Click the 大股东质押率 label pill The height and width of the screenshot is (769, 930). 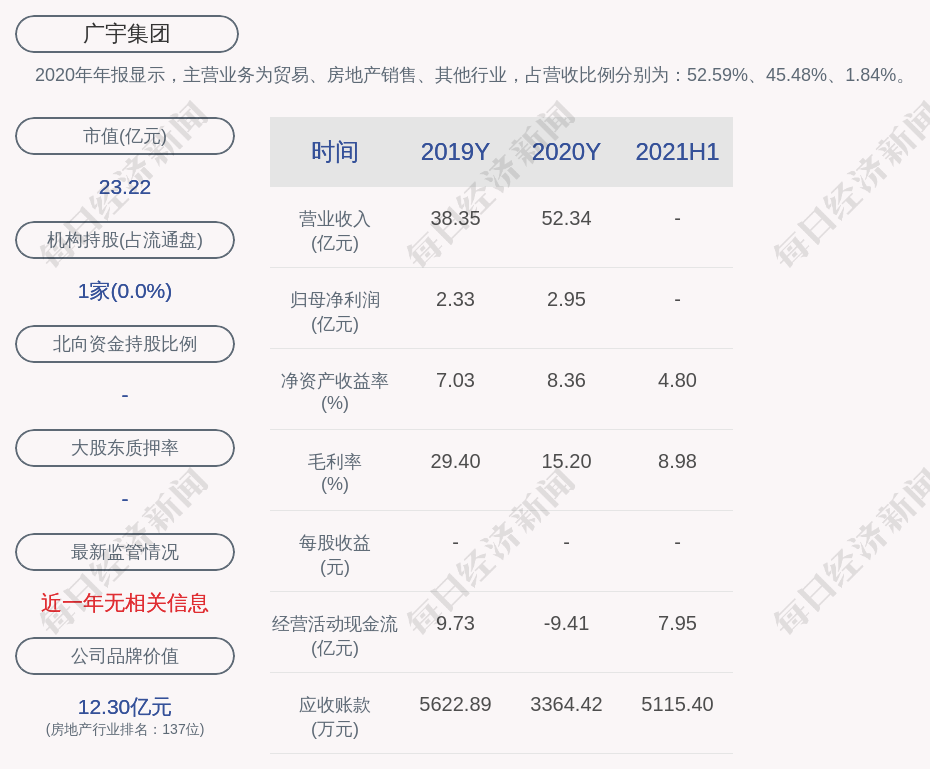coord(125,448)
